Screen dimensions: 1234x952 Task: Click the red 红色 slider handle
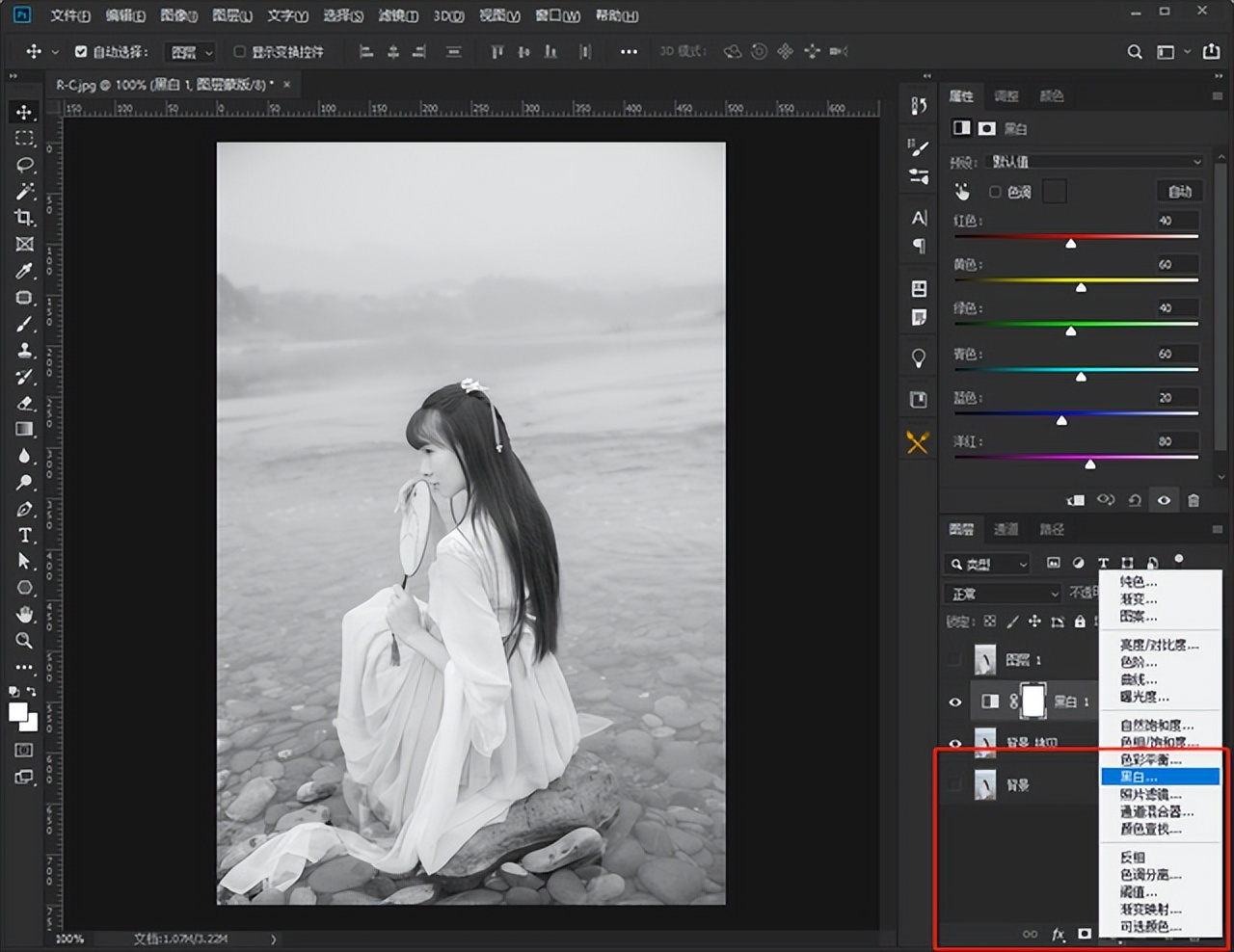pos(1071,244)
